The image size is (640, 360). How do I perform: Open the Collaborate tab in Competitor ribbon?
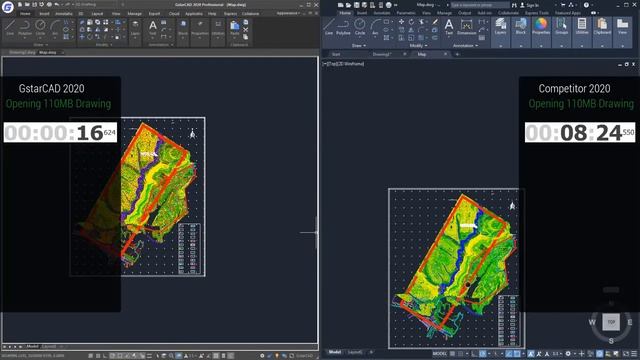pos(508,13)
